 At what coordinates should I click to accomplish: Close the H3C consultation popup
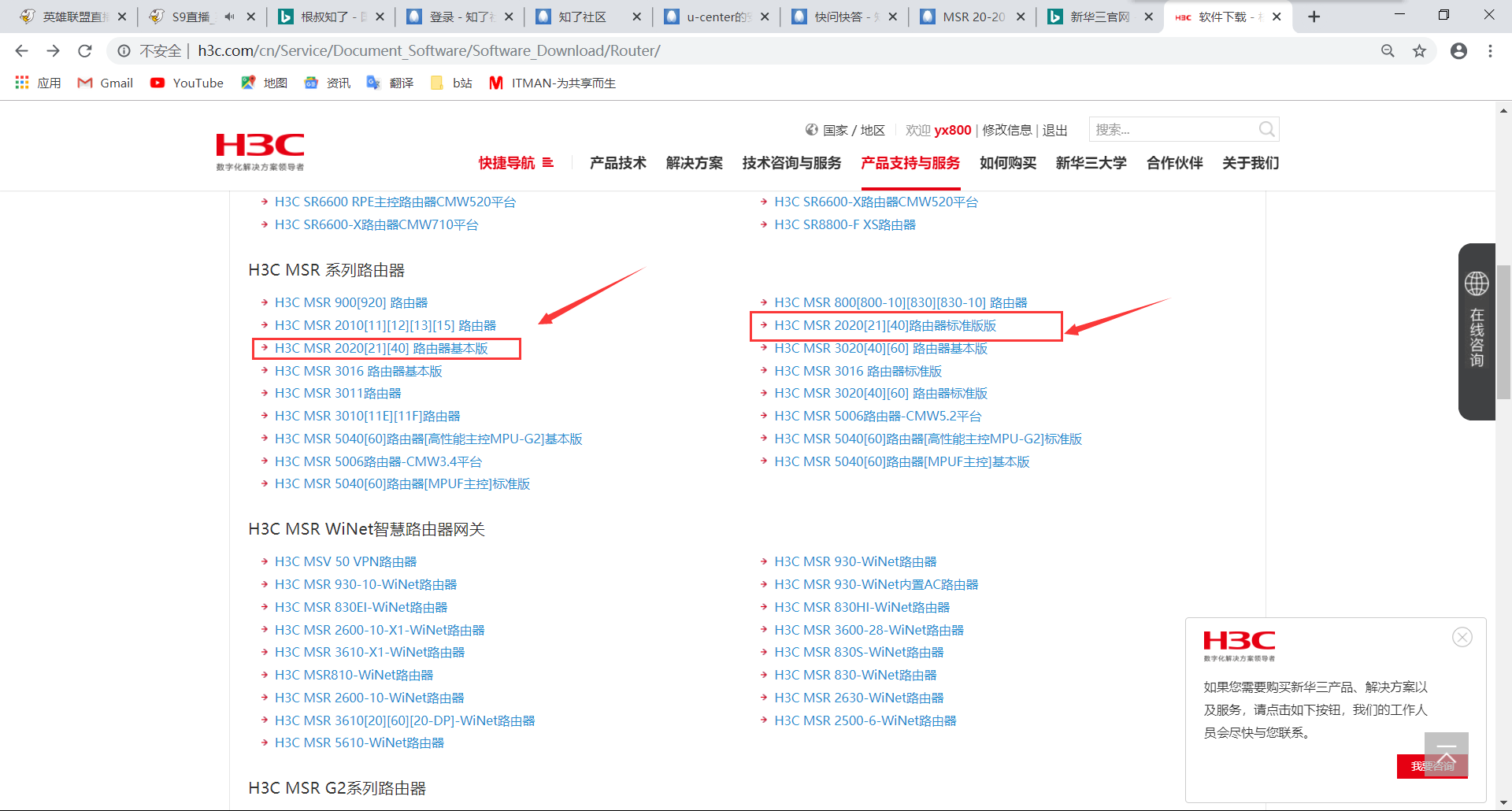pyautogui.click(x=1462, y=637)
